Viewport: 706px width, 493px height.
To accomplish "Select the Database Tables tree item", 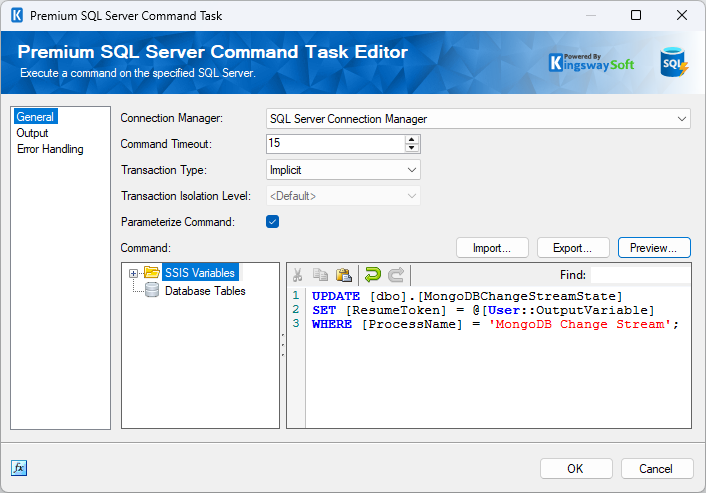I will click(x=205, y=291).
